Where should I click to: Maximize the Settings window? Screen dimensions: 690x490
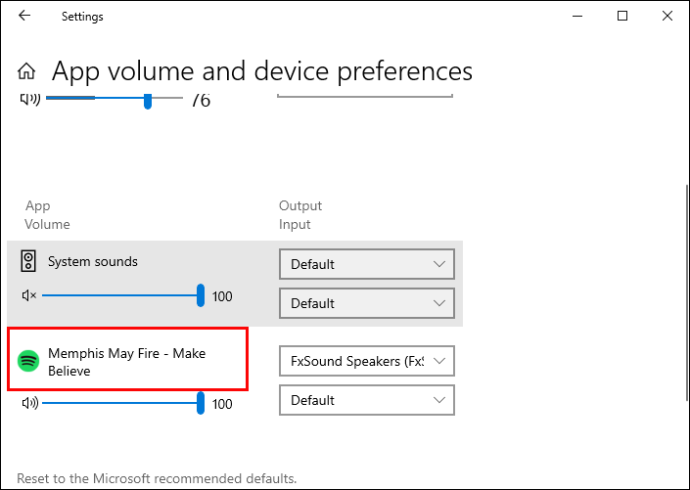622,16
